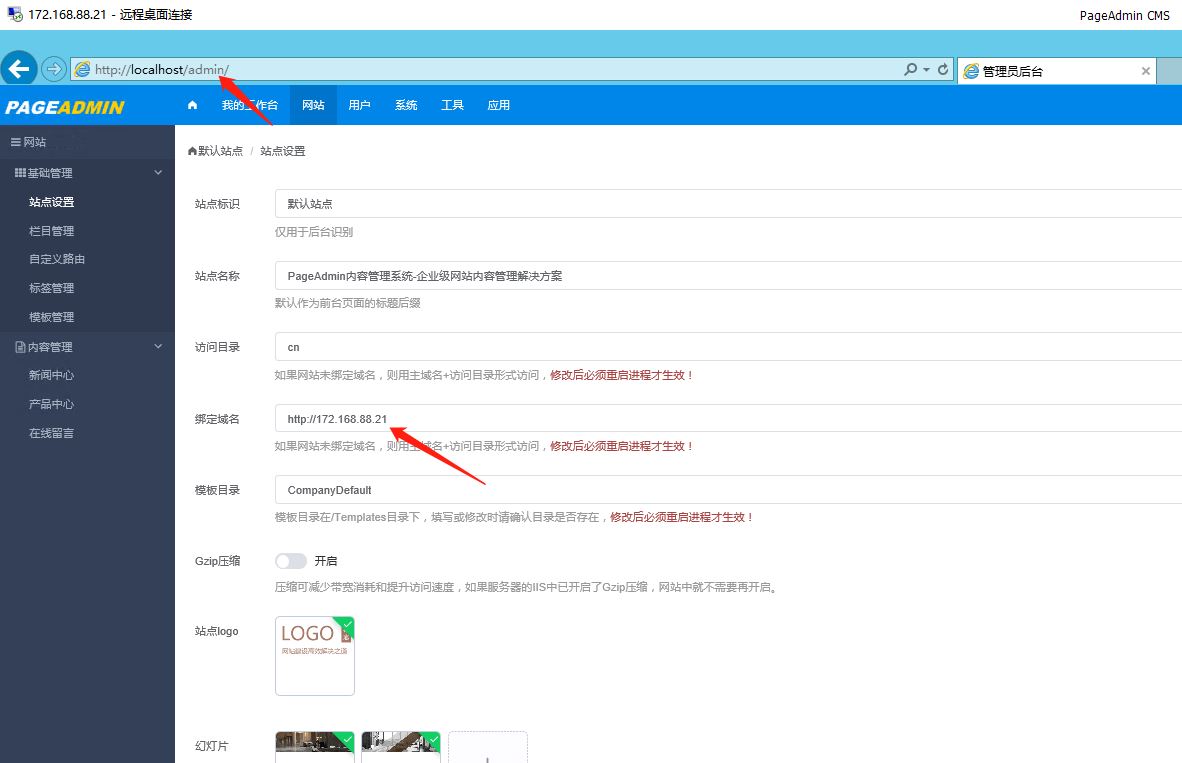Image resolution: width=1182 pixels, height=763 pixels.
Task: Click the browser forward arrow button
Action: point(54,69)
